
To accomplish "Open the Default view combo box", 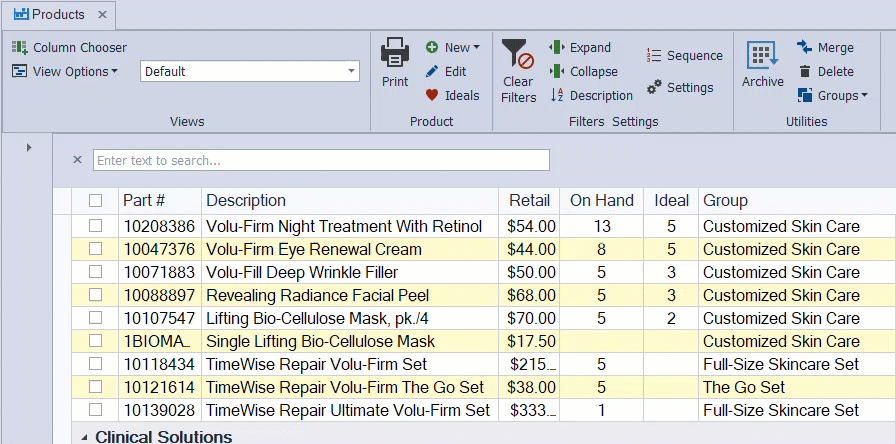I will tap(250, 71).
